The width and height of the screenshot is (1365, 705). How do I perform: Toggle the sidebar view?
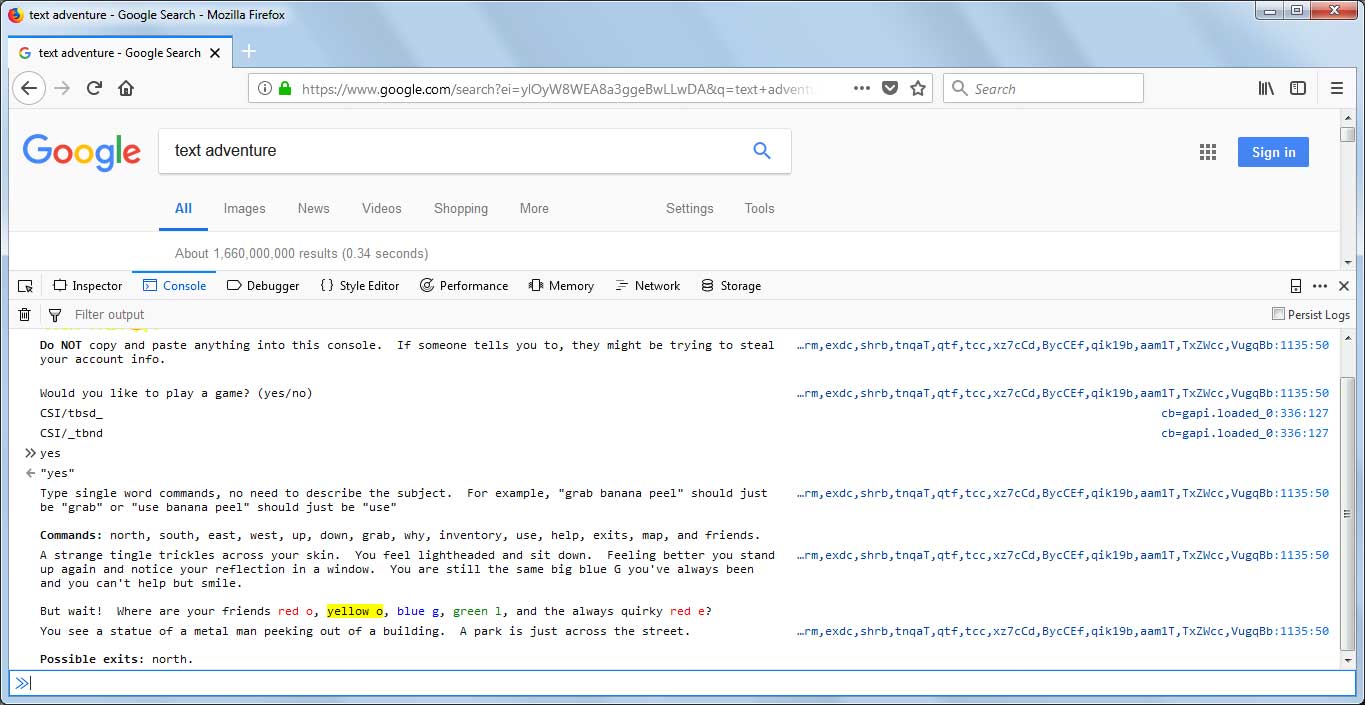(x=1298, y=88)
